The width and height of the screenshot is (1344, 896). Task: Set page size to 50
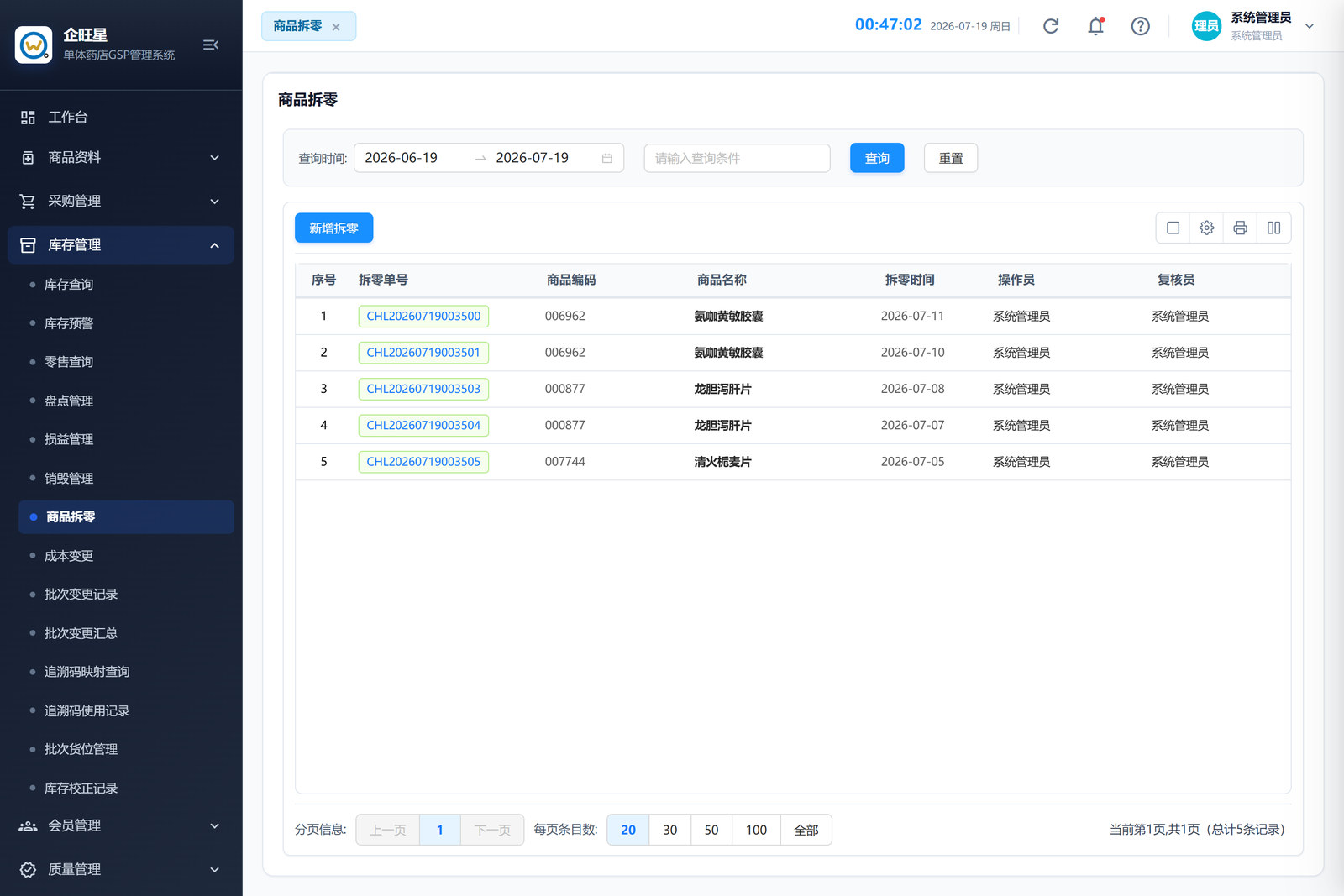coord(711,830)
